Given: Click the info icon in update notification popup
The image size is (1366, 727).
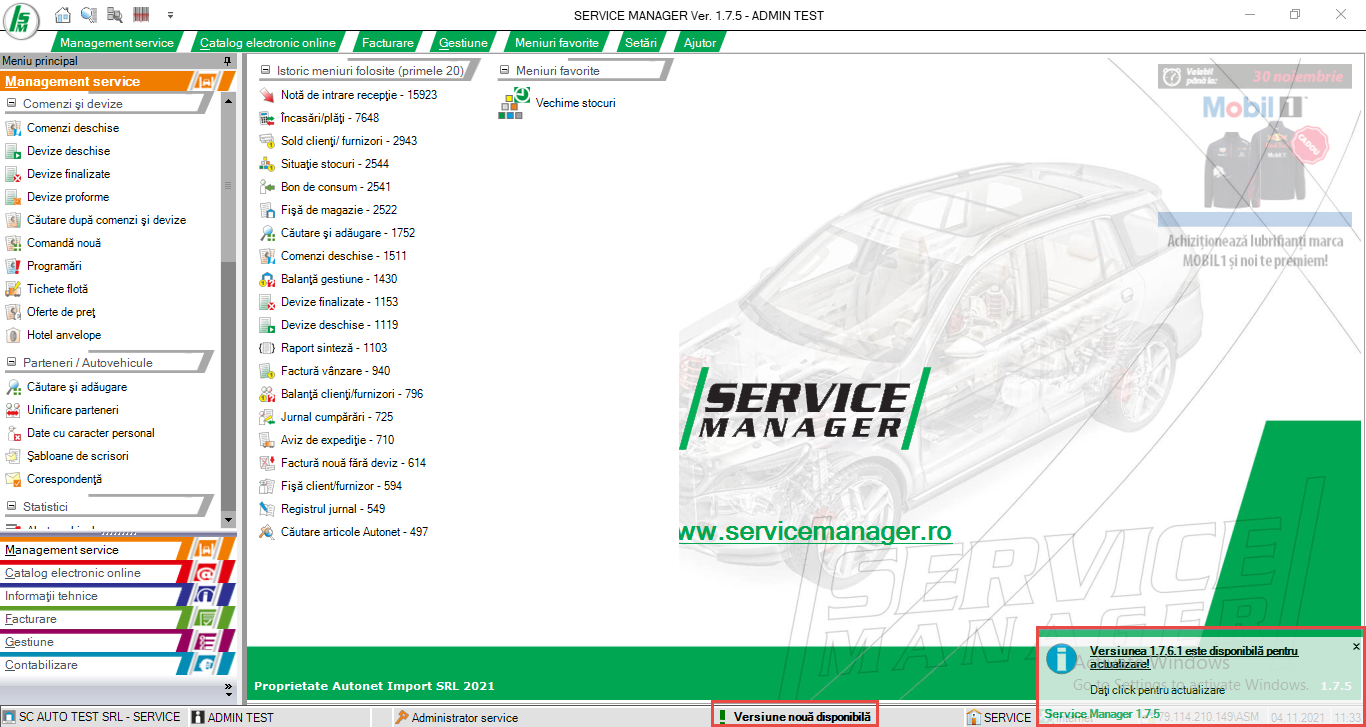Looking at the screenshot, I should (x=1062, y=658).
